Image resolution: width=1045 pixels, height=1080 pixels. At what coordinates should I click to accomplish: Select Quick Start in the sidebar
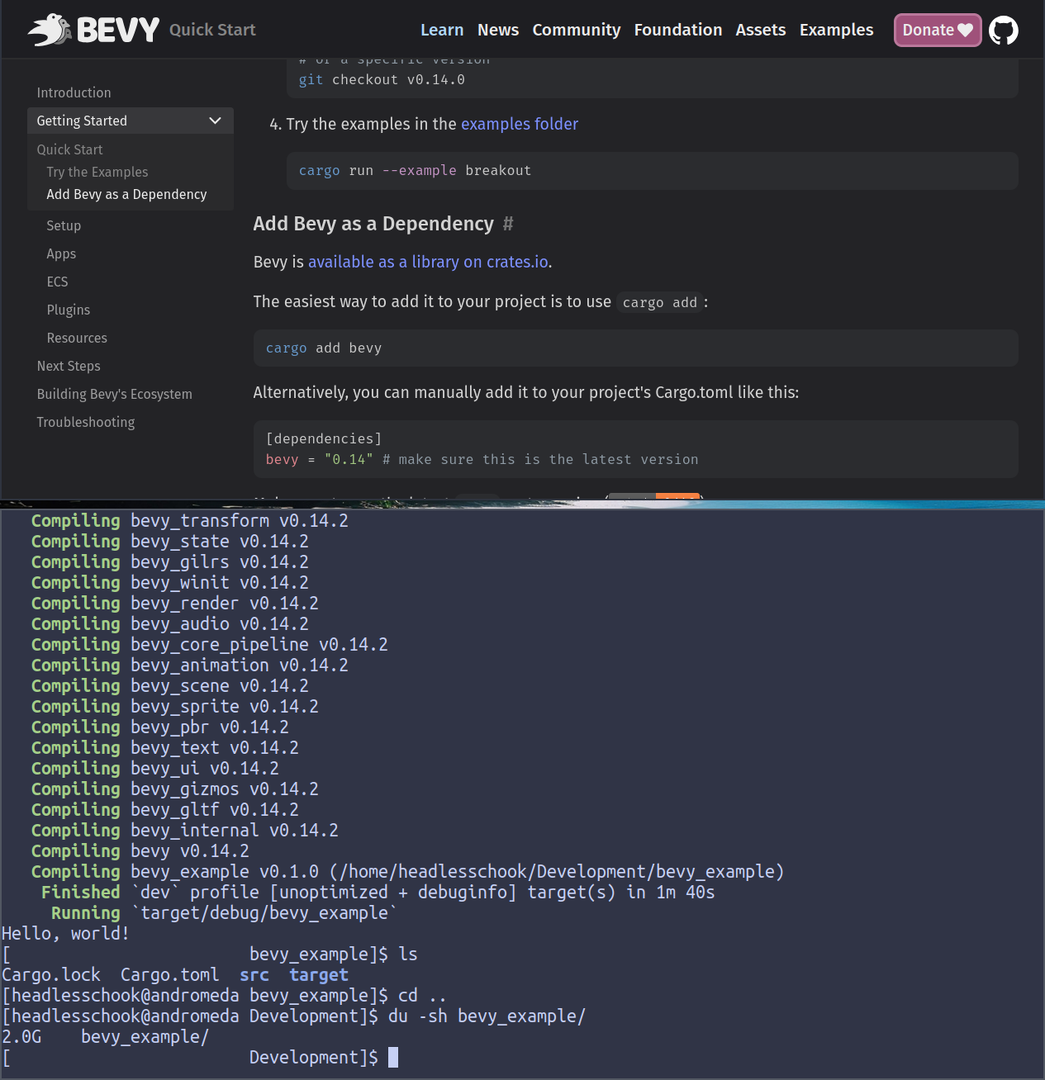pos(70,149)
